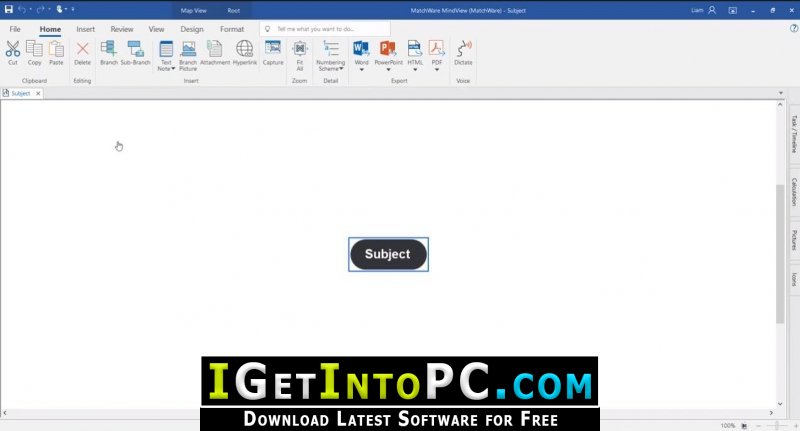800x431 pixels.
Task: Select the Subject root node
Action: (388, 254)
